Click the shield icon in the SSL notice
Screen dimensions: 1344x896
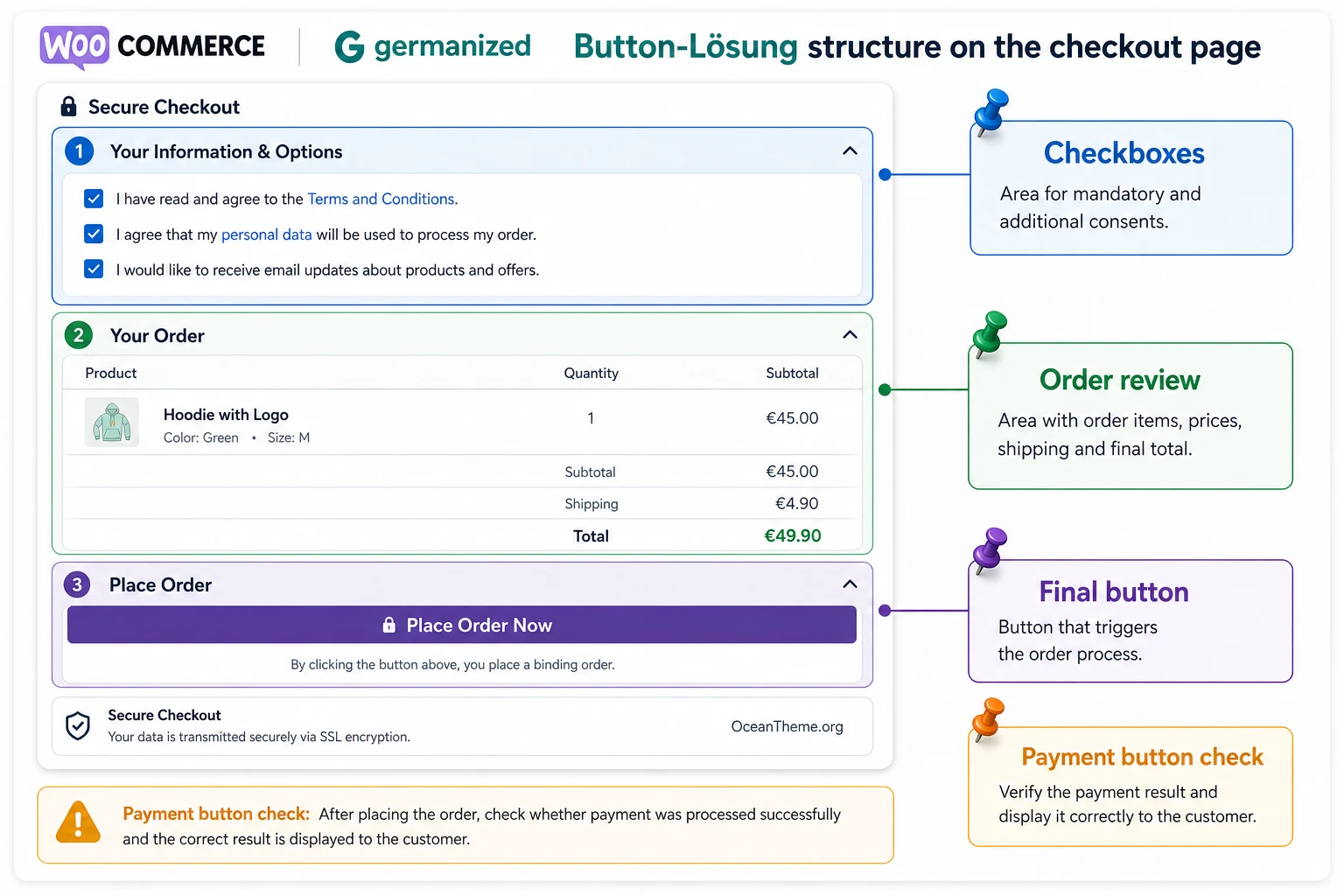point(78,725)
